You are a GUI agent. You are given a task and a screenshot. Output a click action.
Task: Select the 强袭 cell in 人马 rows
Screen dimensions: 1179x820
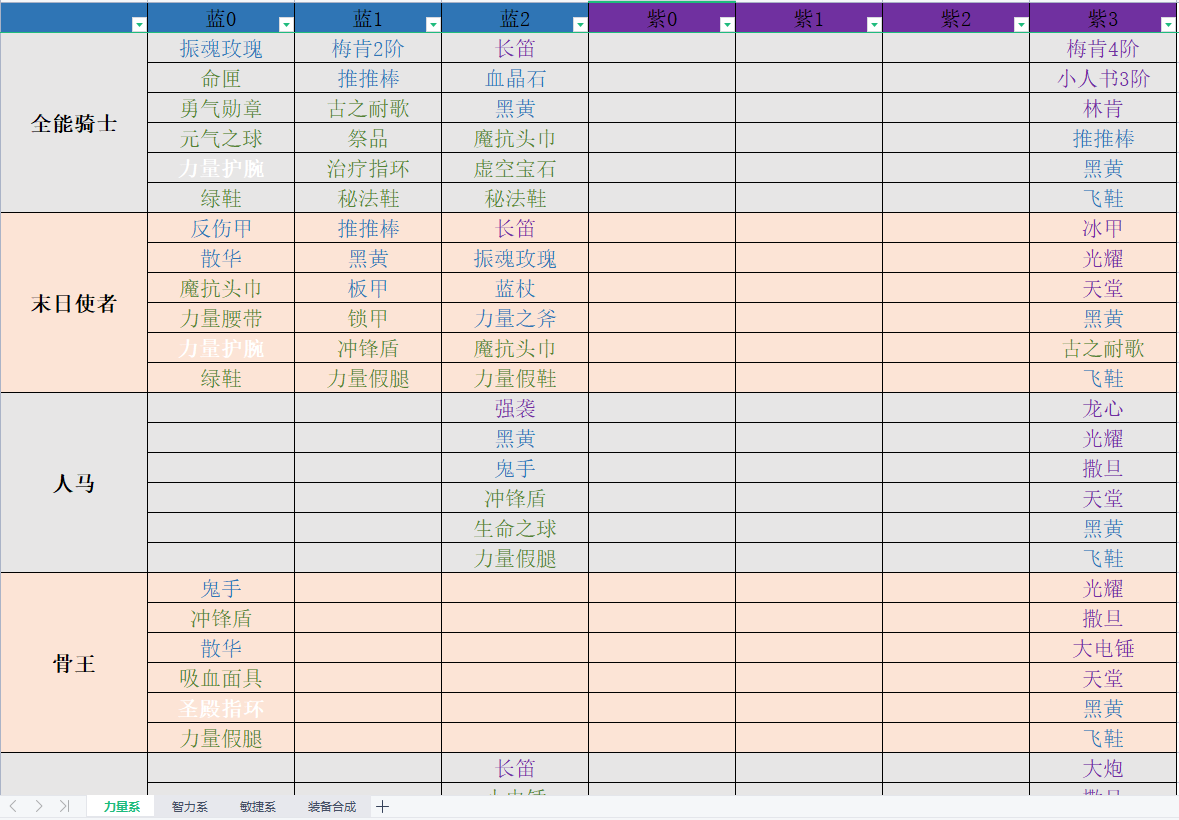pyautogui.click(x=515, y=408)
